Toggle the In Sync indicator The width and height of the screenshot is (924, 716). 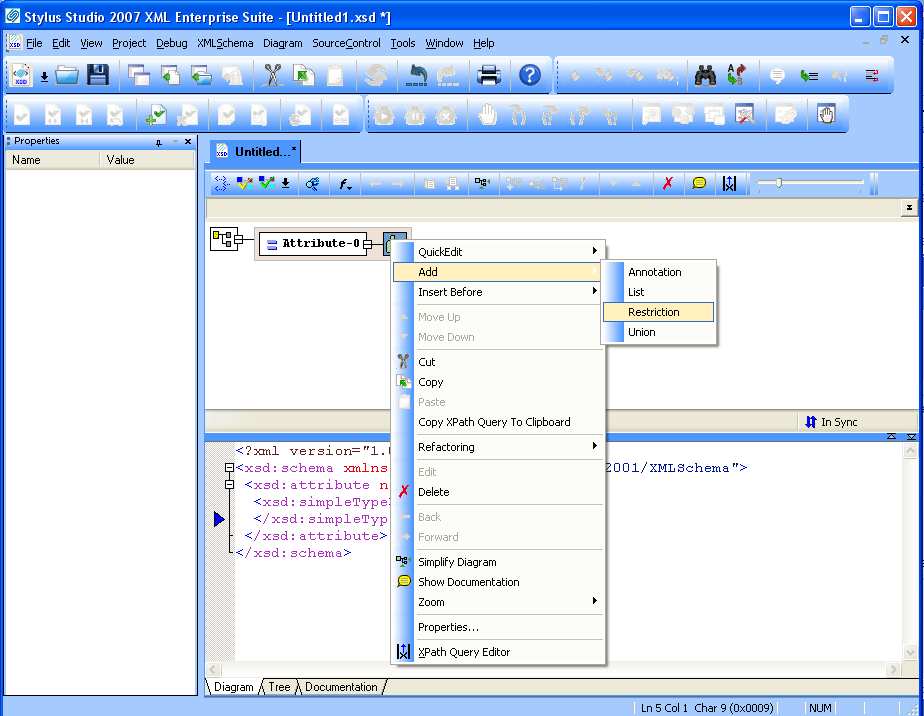point(831,422)
